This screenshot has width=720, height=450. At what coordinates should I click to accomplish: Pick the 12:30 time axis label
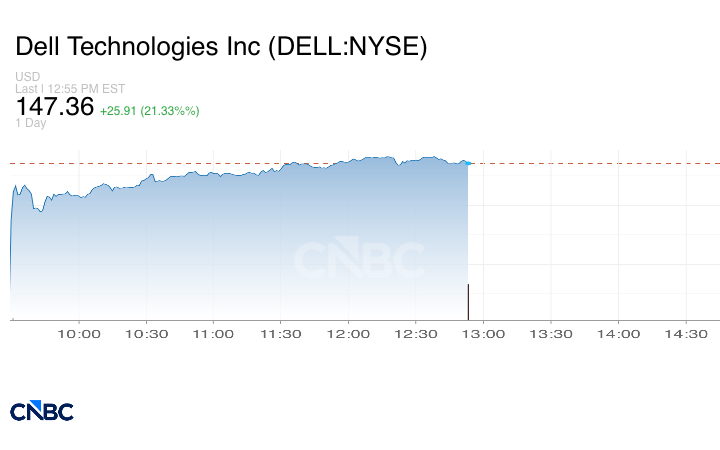(x=416, y=334)
